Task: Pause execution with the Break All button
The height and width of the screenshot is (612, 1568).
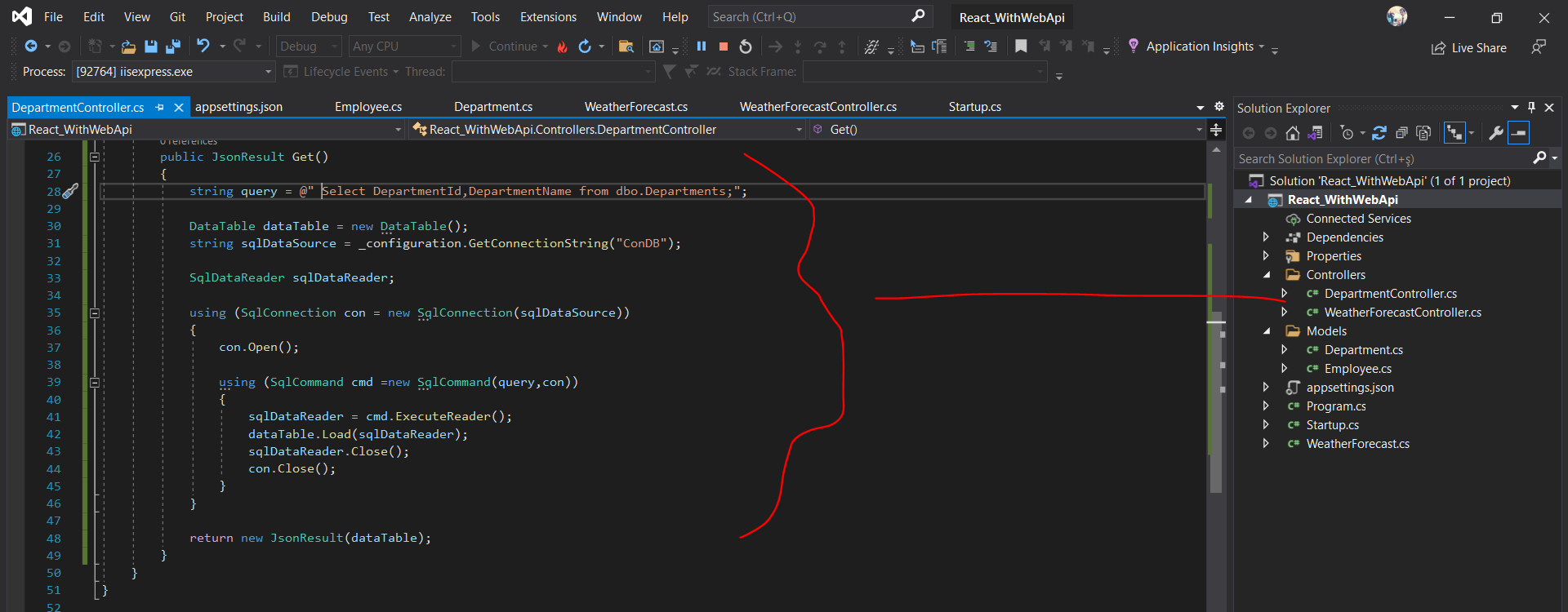Action: pos(702,47)
